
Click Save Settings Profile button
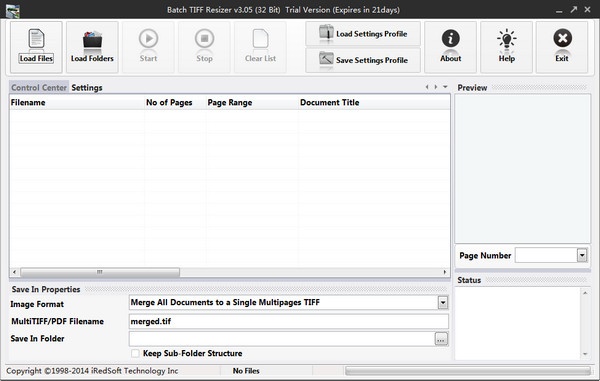click(x=363, y=60)
